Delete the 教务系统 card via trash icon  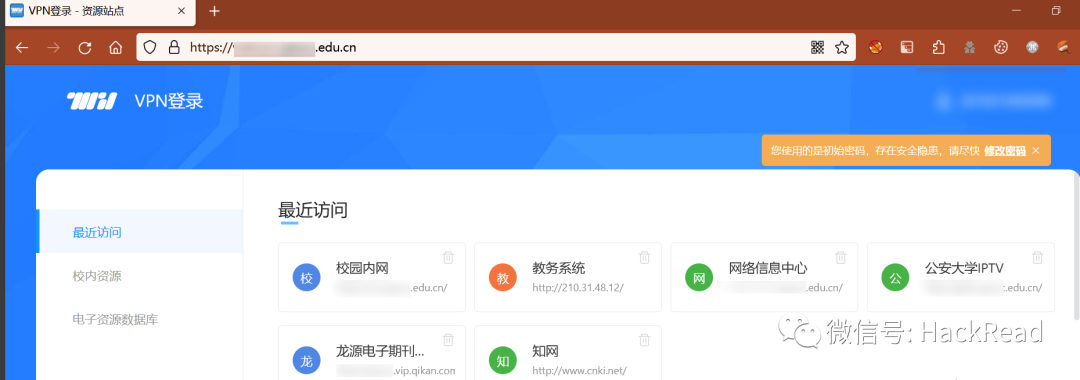click(x=645, y=257)
